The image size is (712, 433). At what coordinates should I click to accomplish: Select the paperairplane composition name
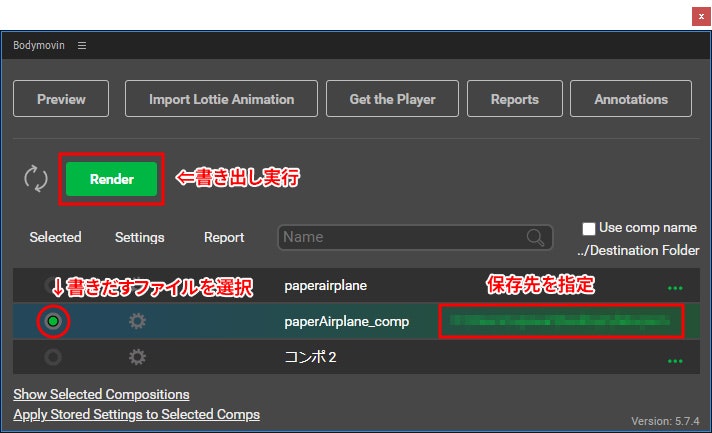click(326, 286)
